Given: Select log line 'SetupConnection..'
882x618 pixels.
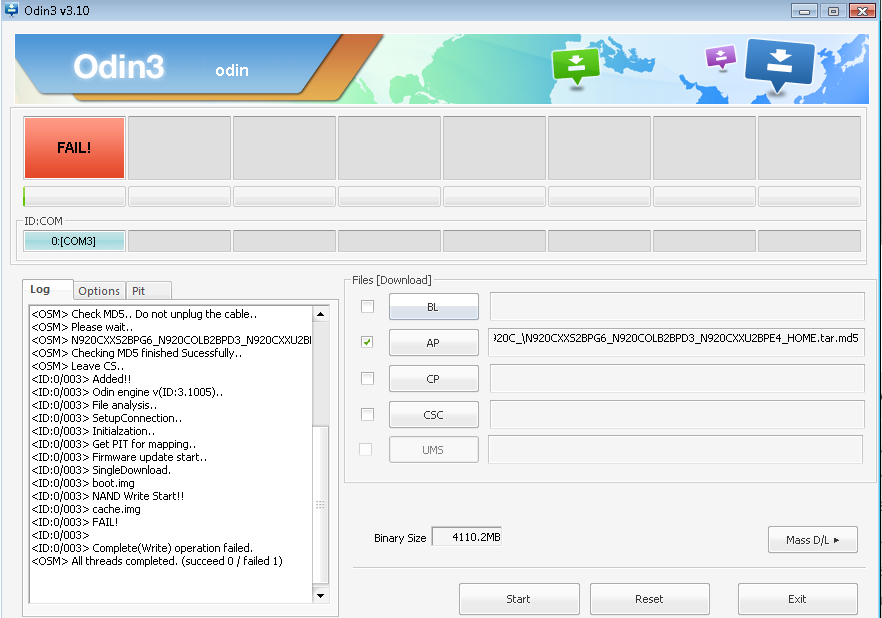Looking at the screenshot, I should click(107, 418).
